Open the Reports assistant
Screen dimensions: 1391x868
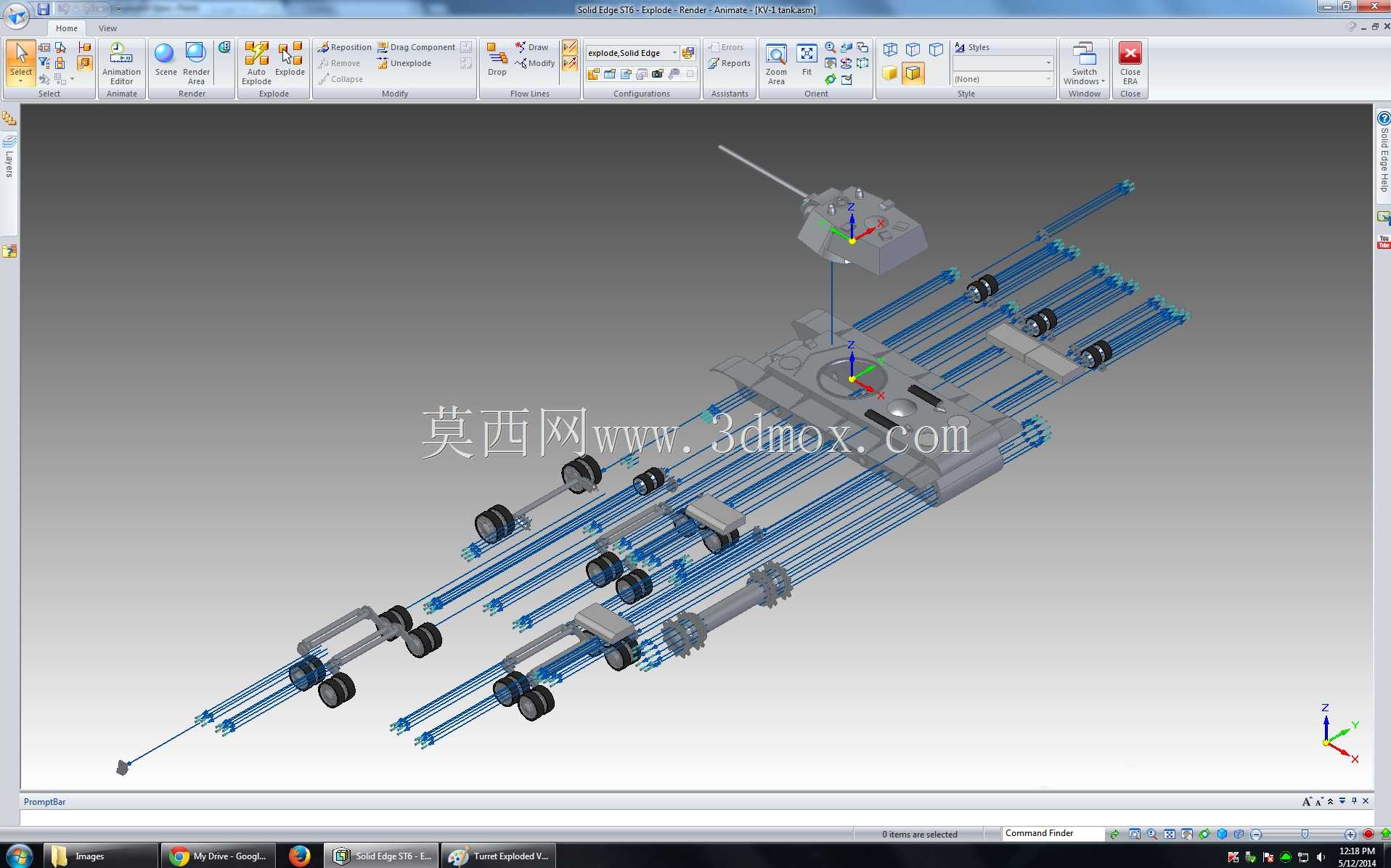tap(730, 63)
